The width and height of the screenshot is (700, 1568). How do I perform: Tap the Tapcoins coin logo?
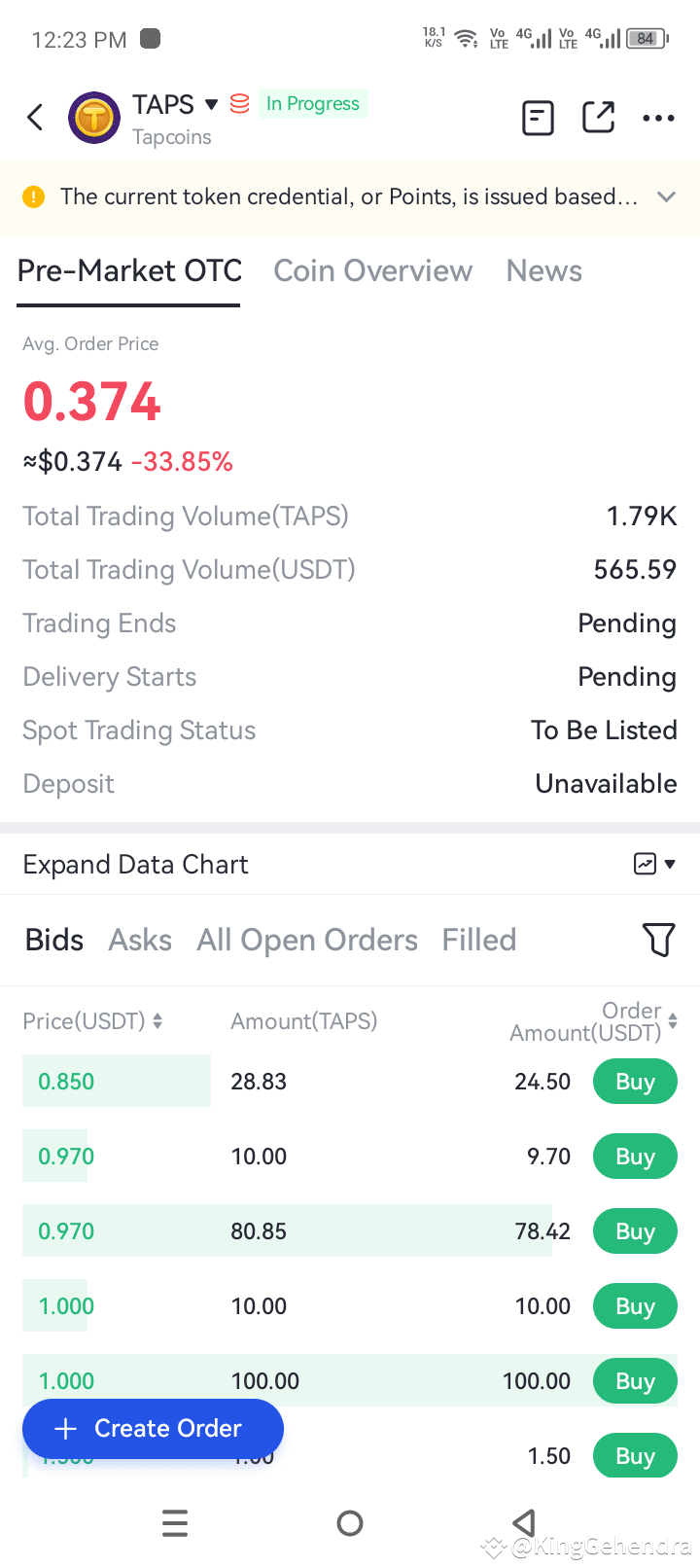pos(93,119)
